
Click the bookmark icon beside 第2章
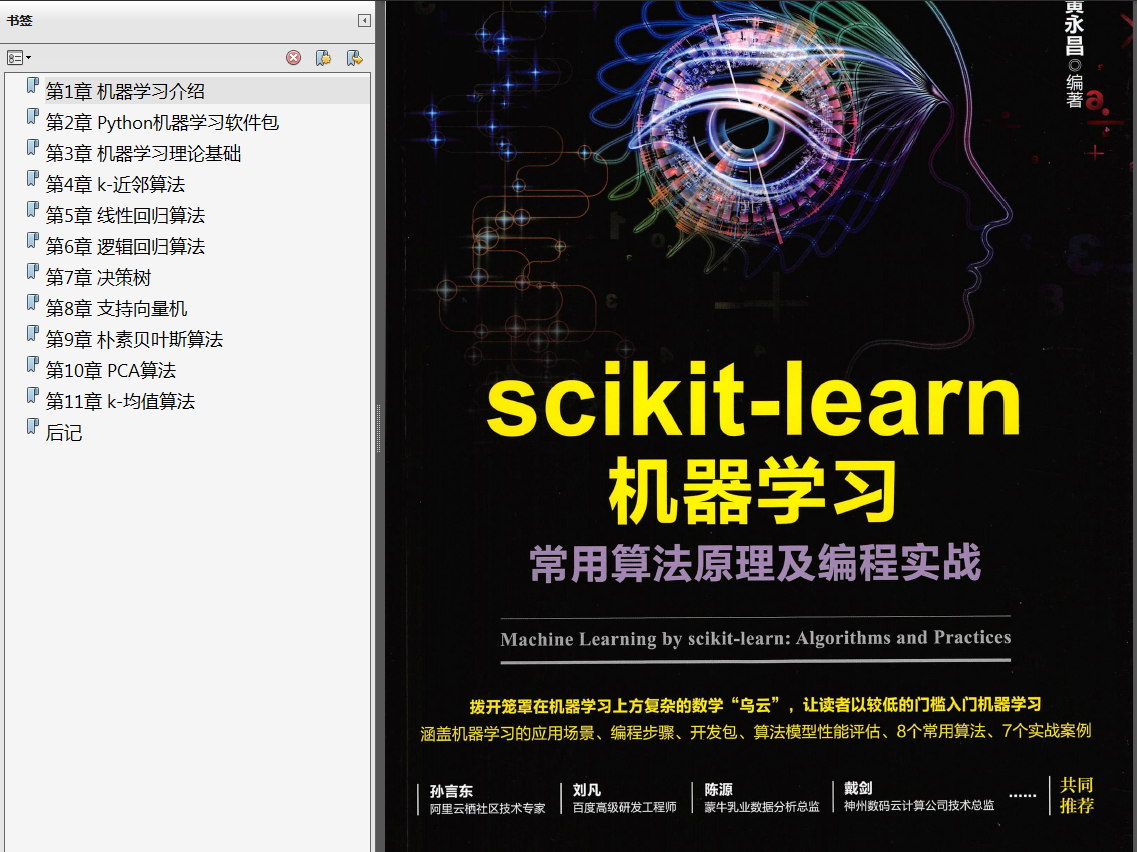[x=32, y=117]
